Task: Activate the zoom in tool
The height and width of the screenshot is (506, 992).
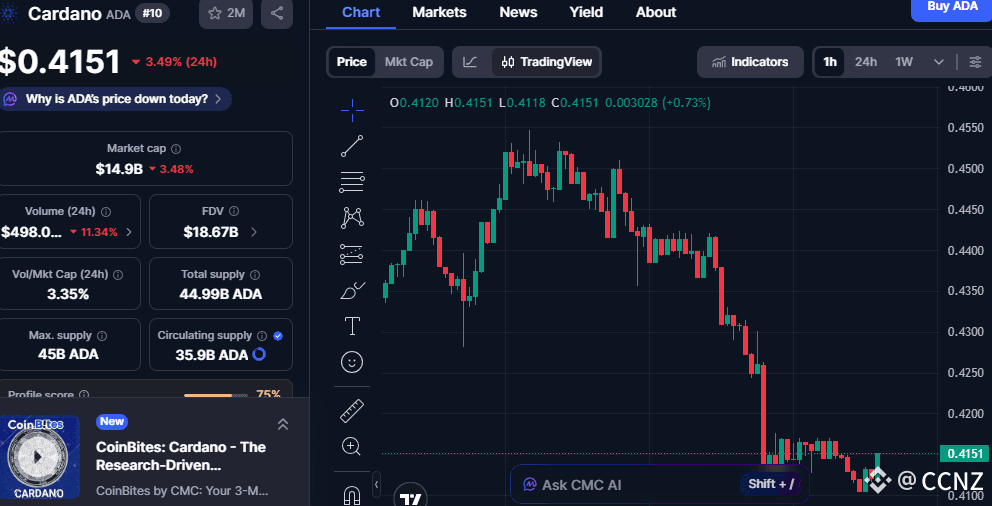Action: (352, 447)
